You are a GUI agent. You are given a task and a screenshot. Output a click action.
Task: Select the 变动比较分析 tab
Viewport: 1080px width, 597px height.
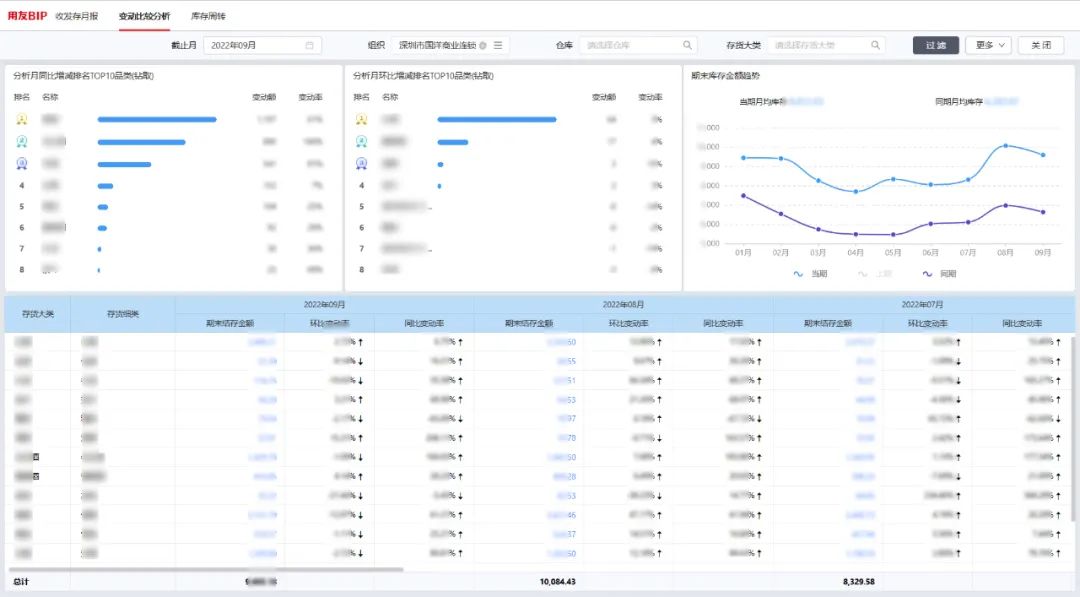144,16
